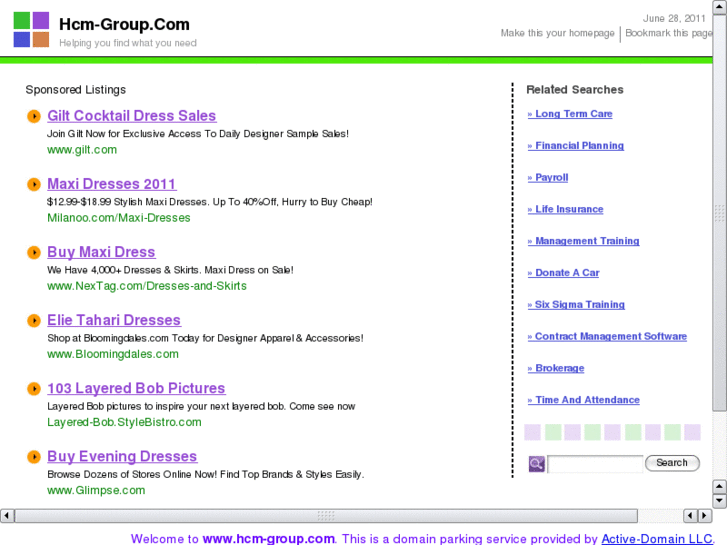727x545 pixels.
Task: Click the orange arrow icon beside Buy Maxi Dress
Action: (34, 253)
